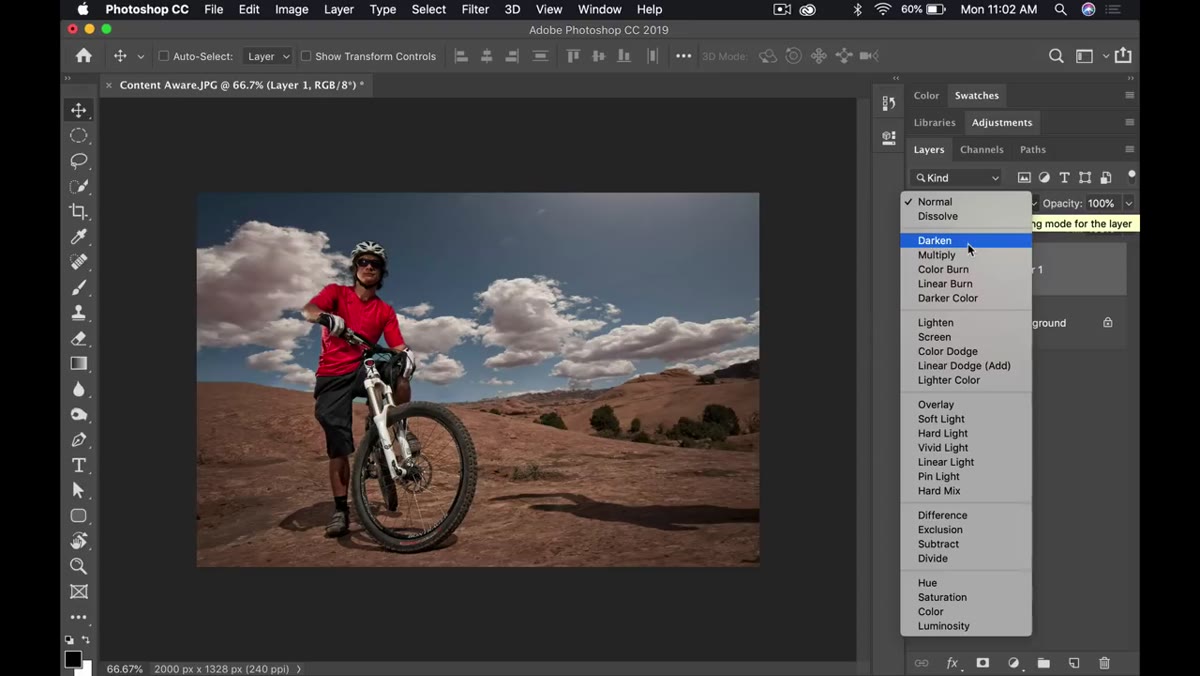Select the Gradient tool
The height and width of the screenshot is (676, 1200).
[78, 364]
